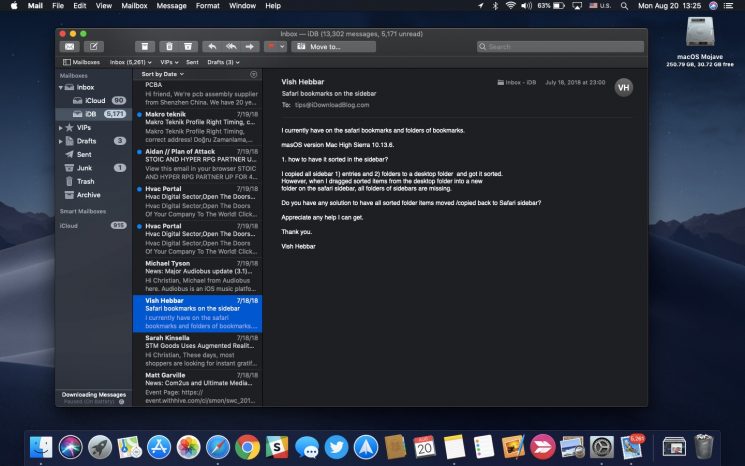Screen dimensions: 745x466
Task: Click the tips@iDownloadBlog.com recipient address
Action: tap(332, 105)
